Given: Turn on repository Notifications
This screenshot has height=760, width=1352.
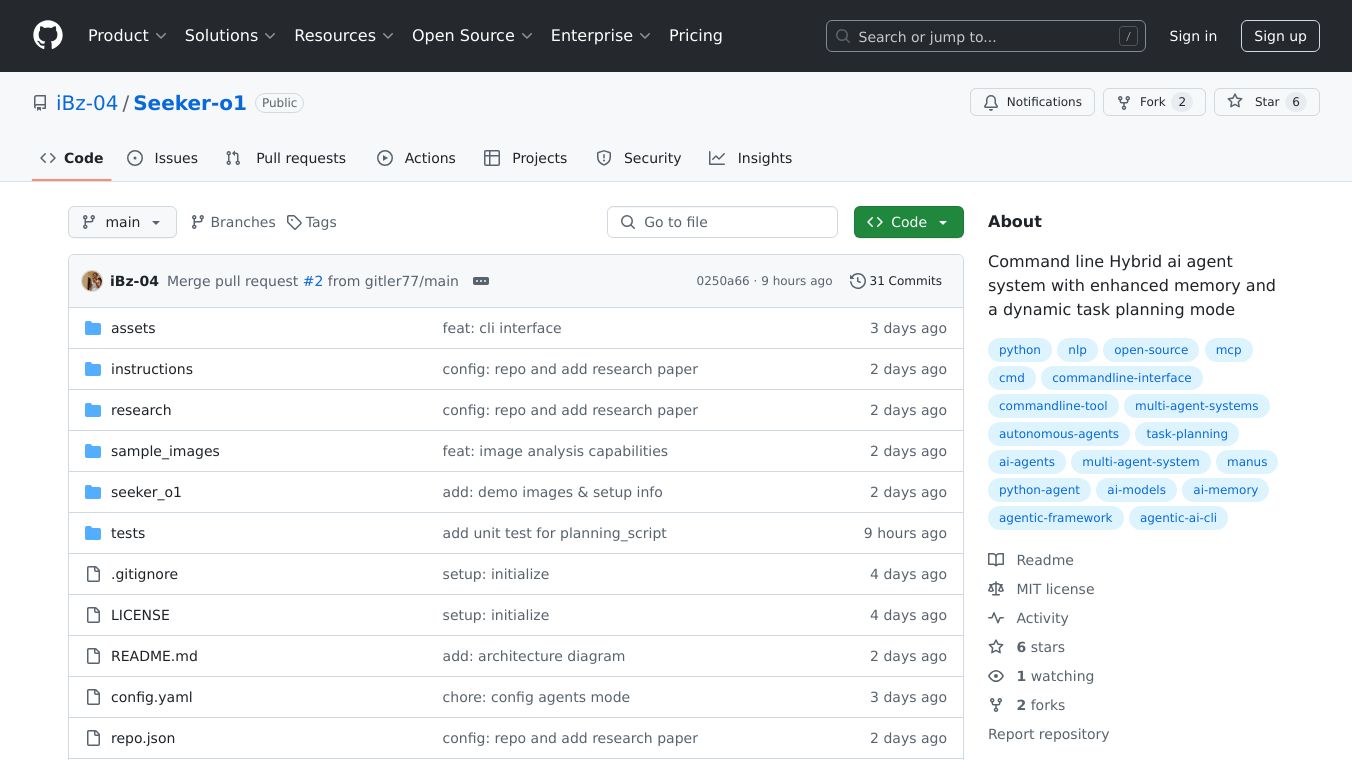Looking at the screenshot, I should pos(1032,102).
